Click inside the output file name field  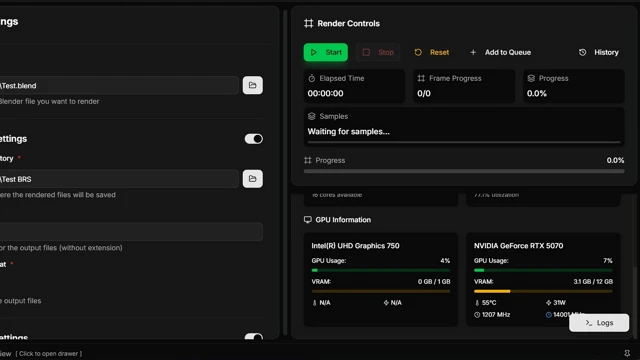coord(131,232)
